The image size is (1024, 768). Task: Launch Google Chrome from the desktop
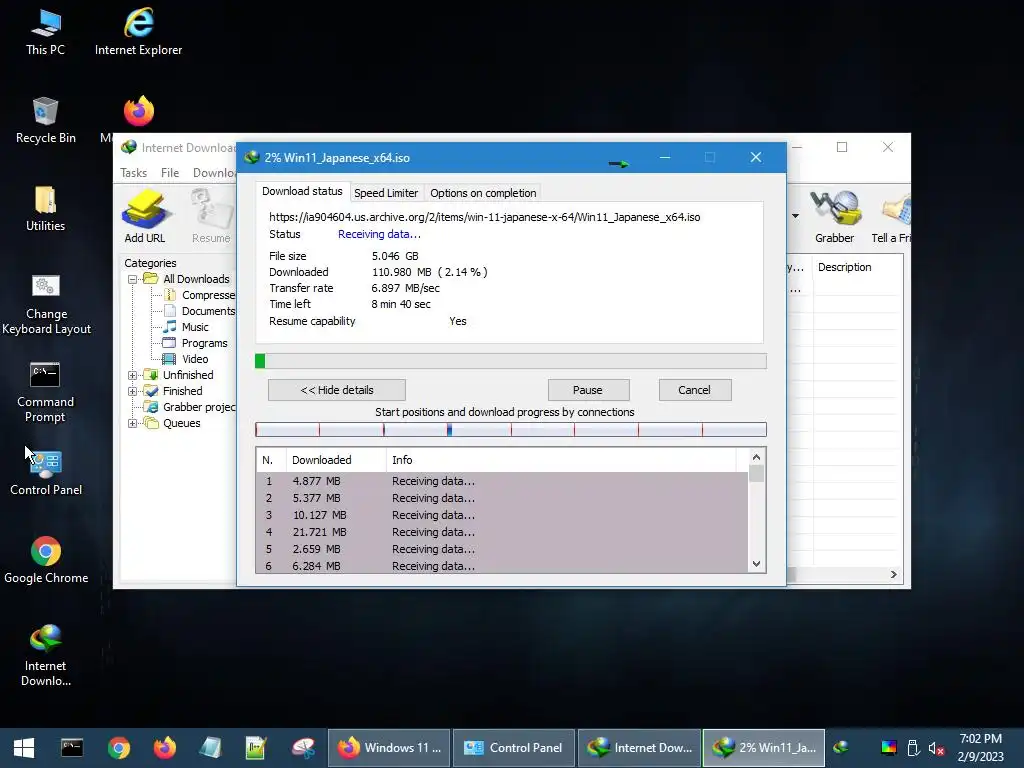coord(46,561)
